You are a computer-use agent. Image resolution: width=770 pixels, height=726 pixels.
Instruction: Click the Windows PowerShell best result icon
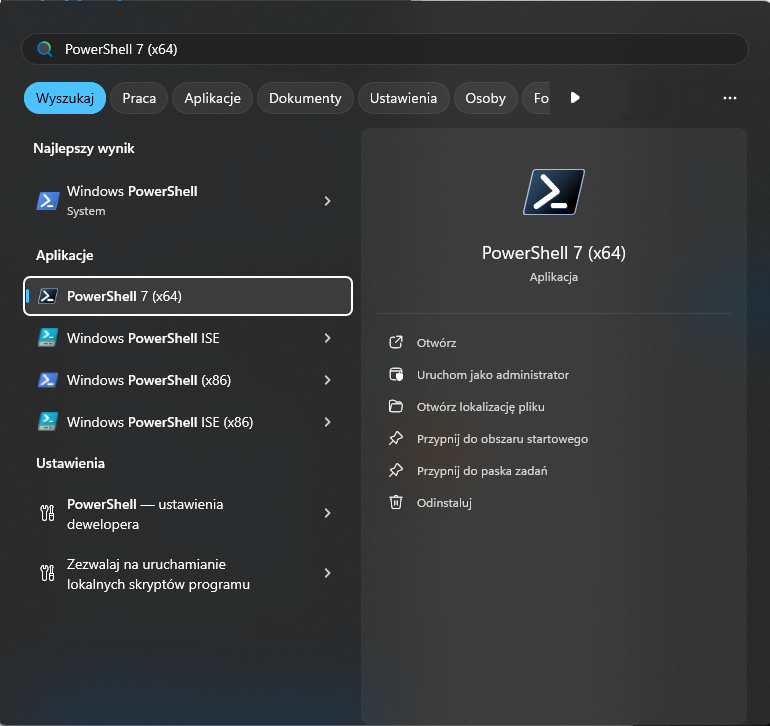(47, 201)
